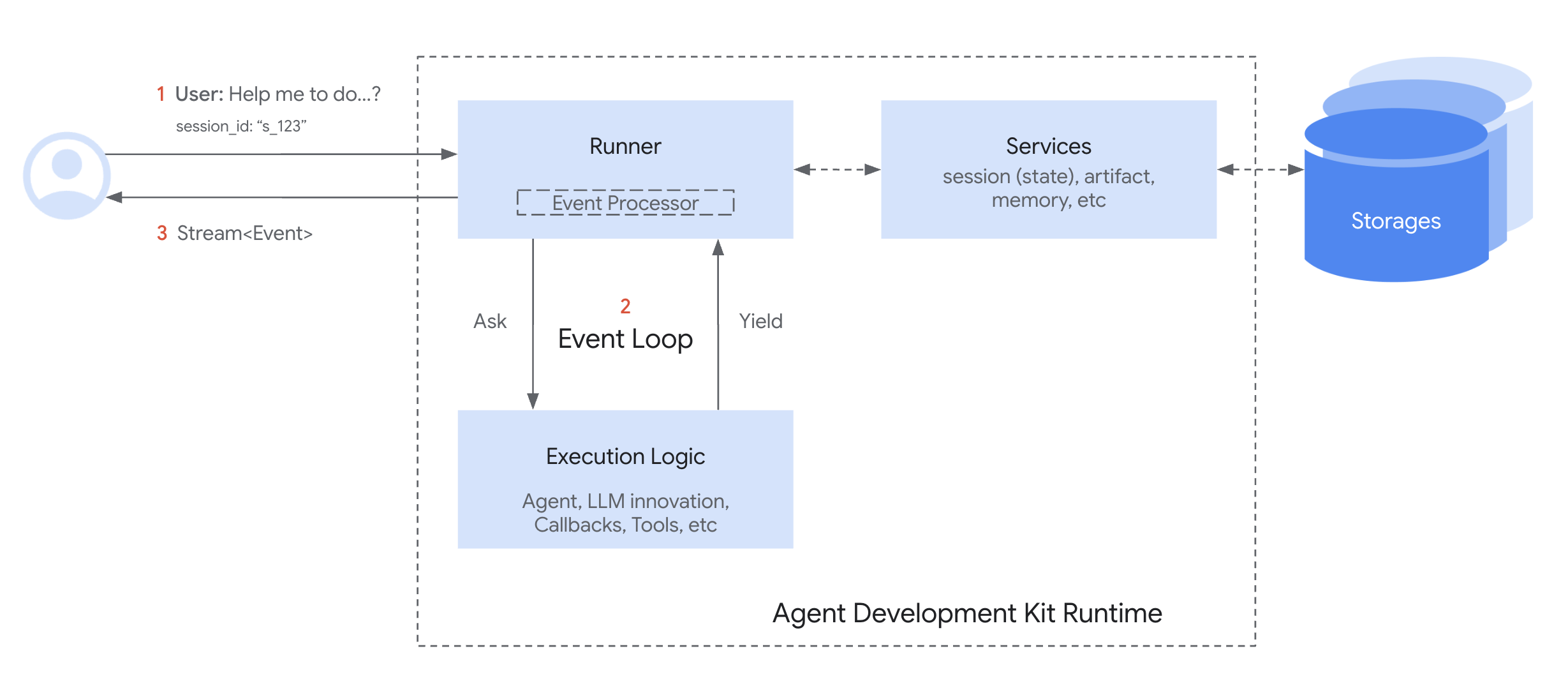Viewport: 1568px width, 688px height.
Task: Click 'Agent, LLM innovation, Callbacks, Tools, etc'
Action: [x=625, y=512]
